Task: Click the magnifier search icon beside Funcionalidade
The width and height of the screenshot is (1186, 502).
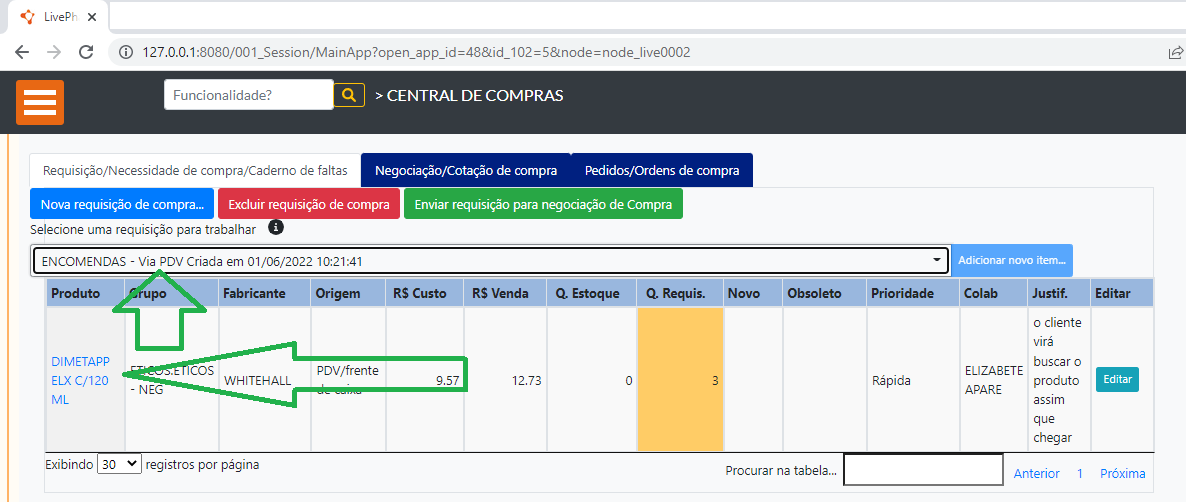Action: pos(348,95)
